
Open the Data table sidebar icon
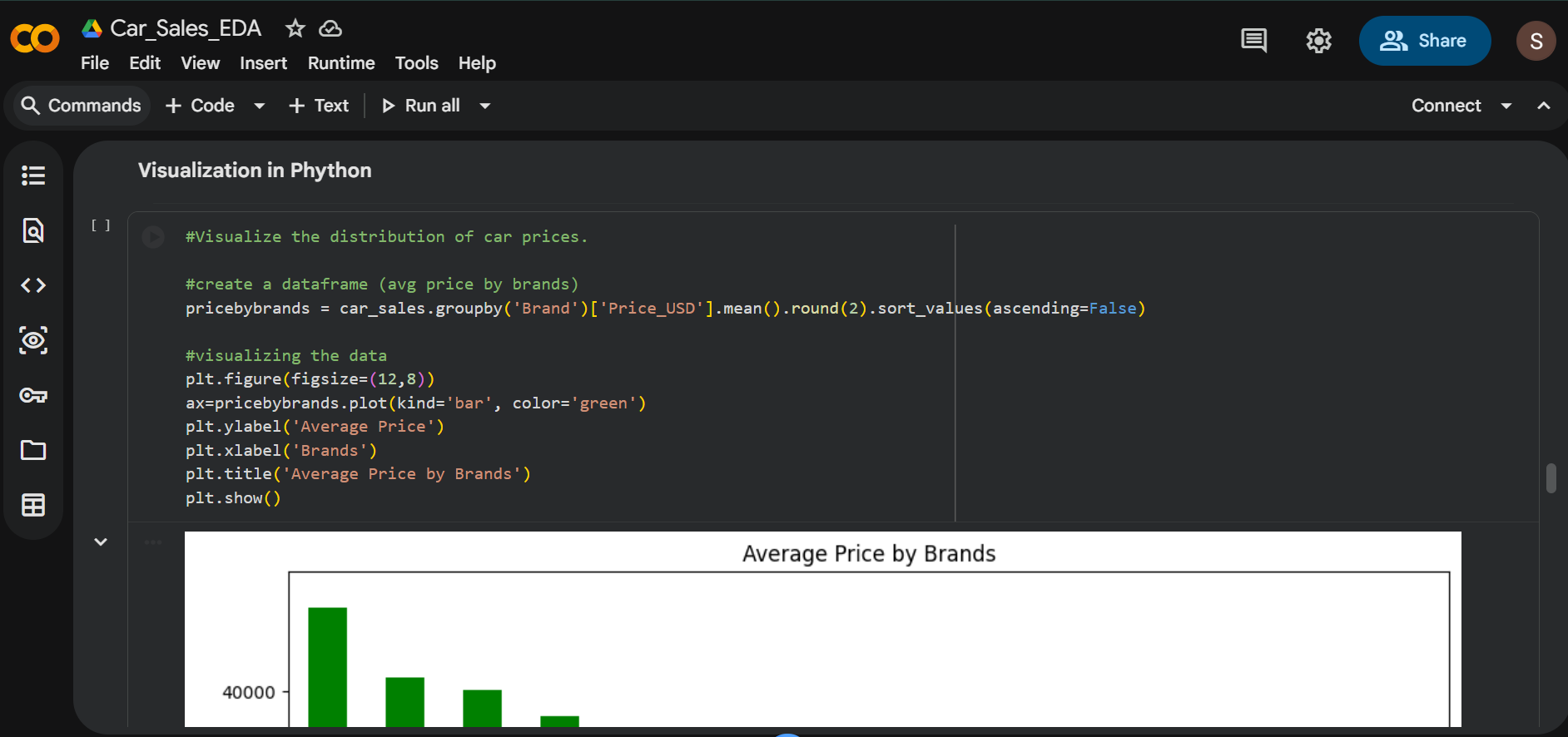(x=33, y=505)
